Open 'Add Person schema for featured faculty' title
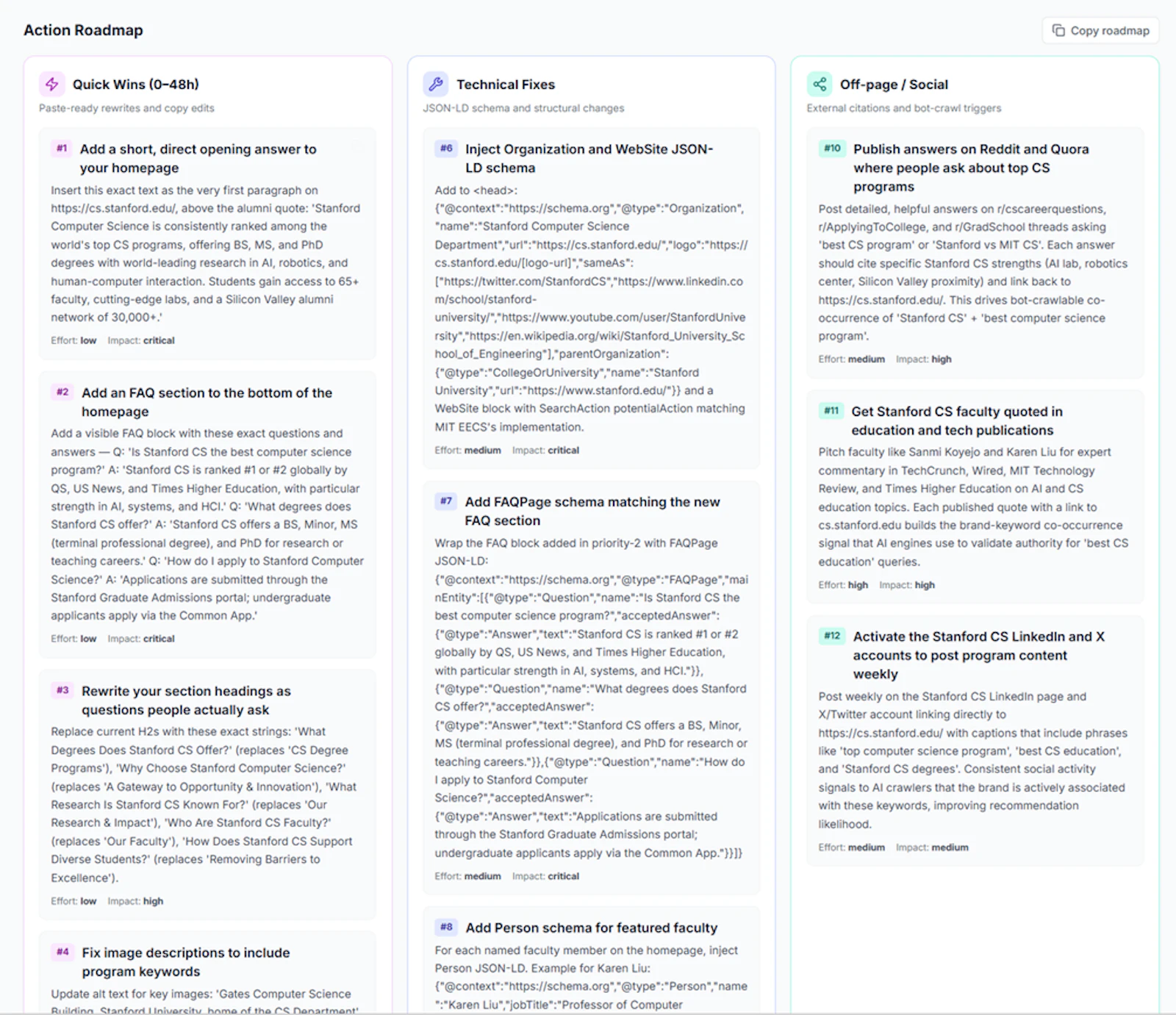1176x1015 pixels. 592,928
